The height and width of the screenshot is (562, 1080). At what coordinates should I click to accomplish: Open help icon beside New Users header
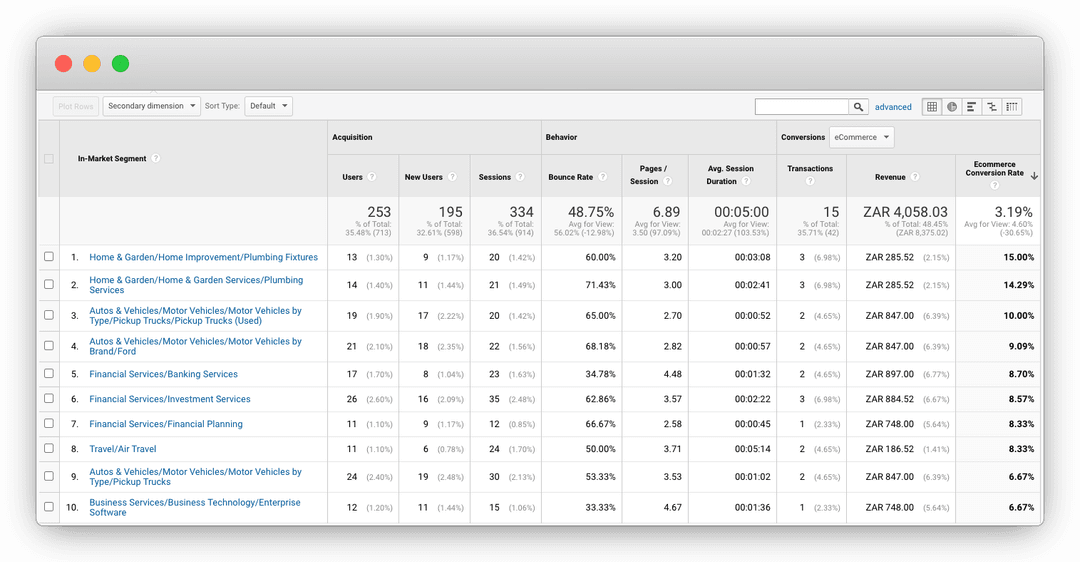coord(453,177)
